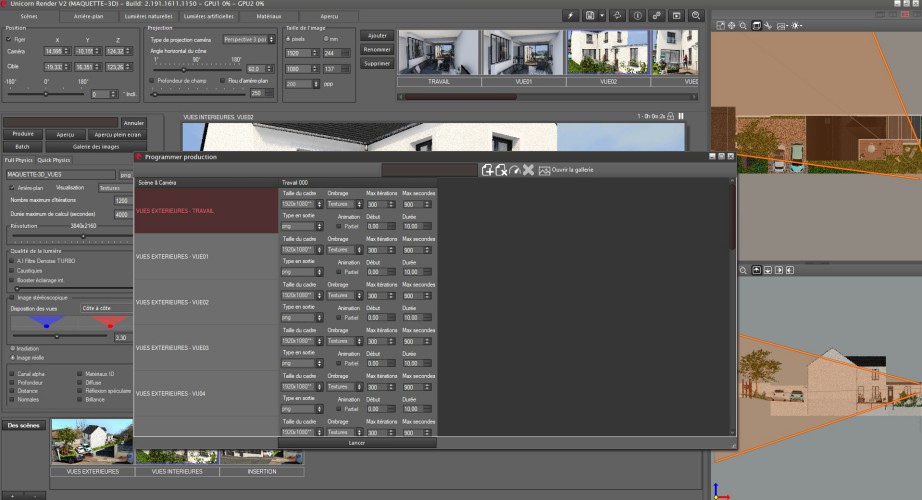Click the floppy disk save icon
Screen dimensions: 922x500
(591, 16)
